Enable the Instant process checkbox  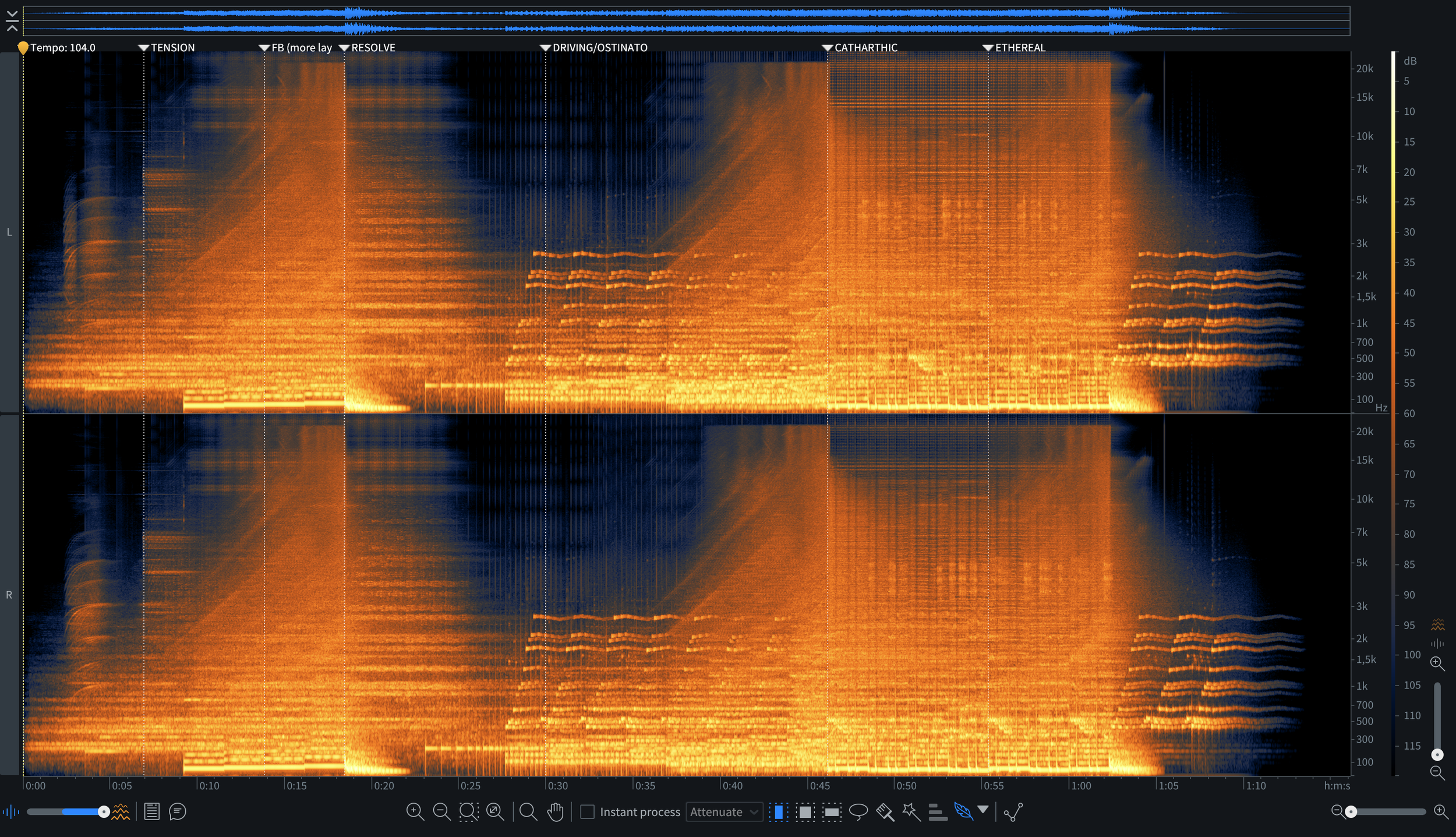point(588,811)
